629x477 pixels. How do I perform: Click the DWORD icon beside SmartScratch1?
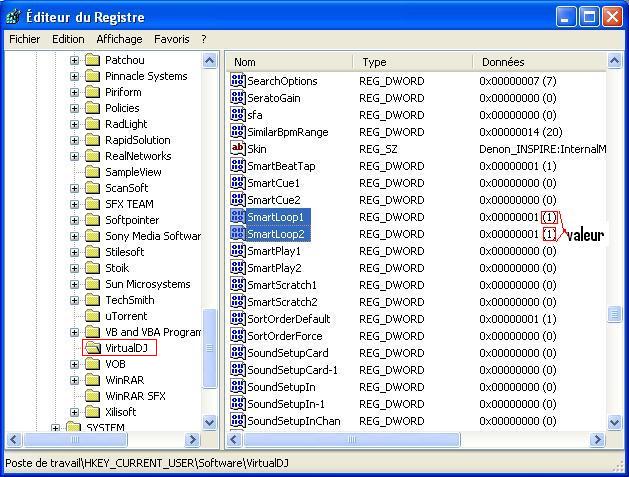pos(237,284)
